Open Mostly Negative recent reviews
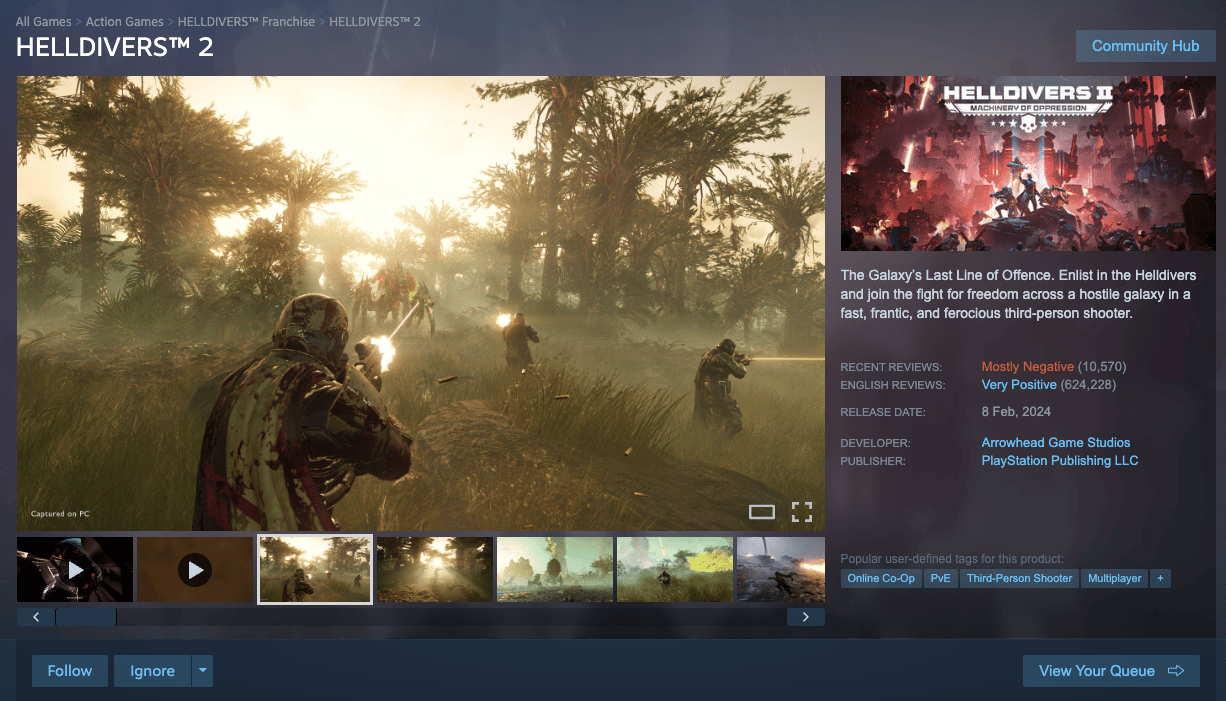This screenshot has width=1226, height=701. pos(1028,367)
